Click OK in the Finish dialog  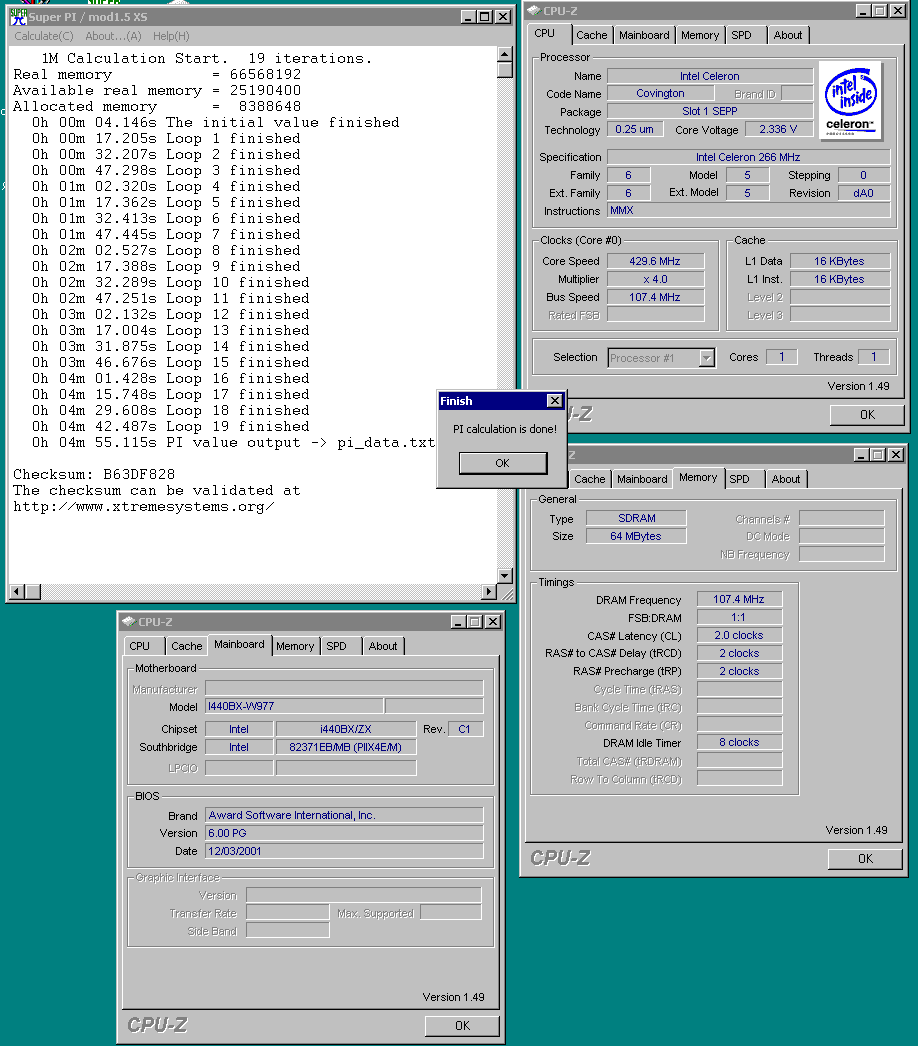click(502, 463)
